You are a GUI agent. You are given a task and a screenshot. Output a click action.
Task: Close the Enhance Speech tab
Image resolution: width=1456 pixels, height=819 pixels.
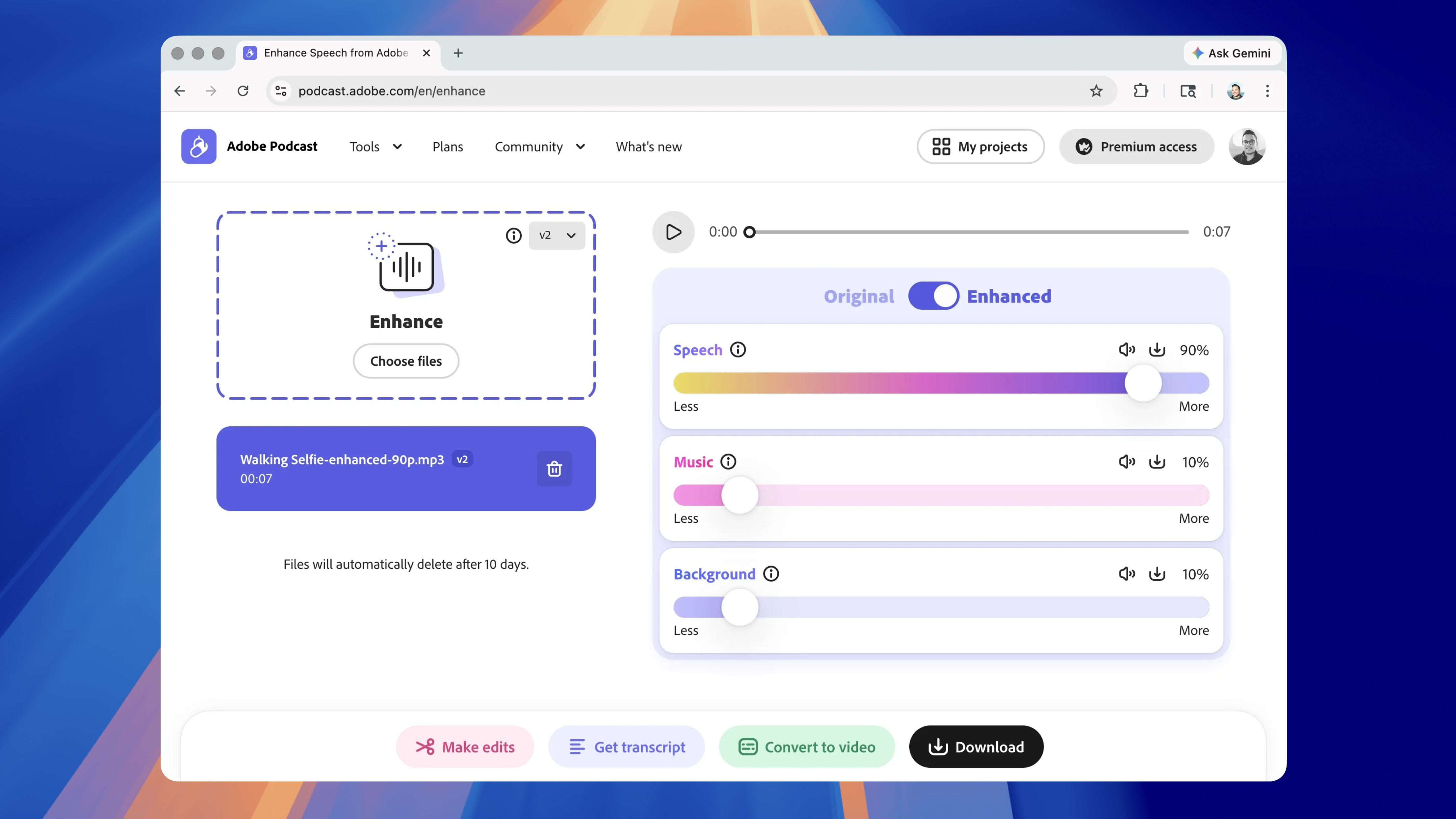pyautogui.click(x=427, y=53)
